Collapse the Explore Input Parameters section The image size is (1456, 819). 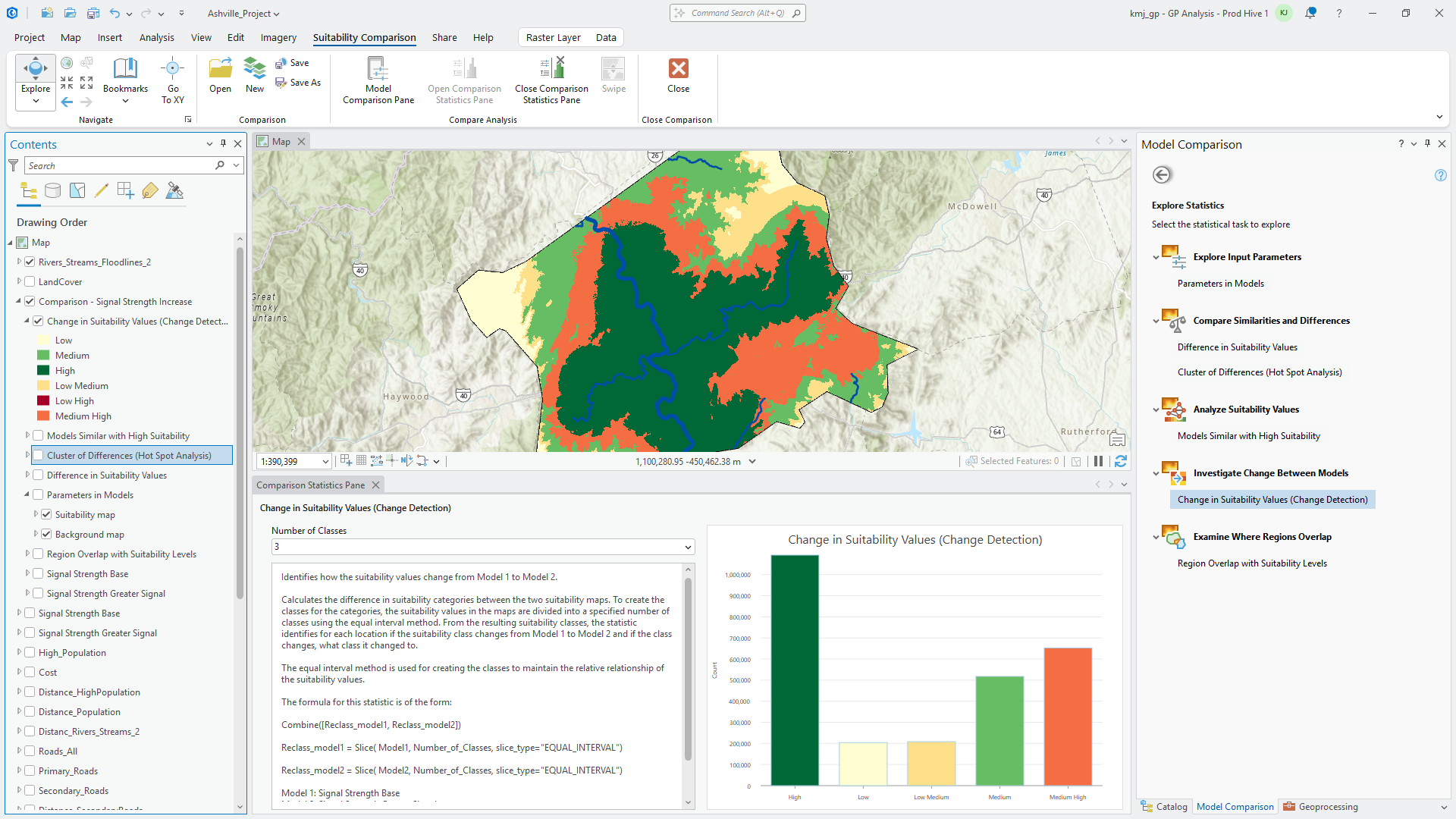1156,258
